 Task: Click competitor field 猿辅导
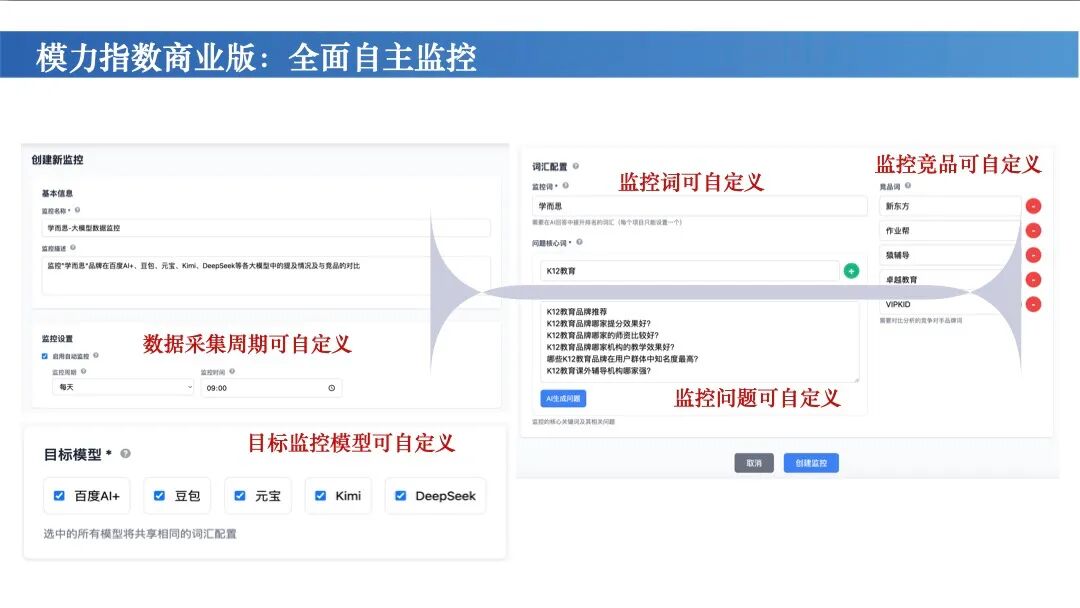pyautogui.click(x=950, y=255)
